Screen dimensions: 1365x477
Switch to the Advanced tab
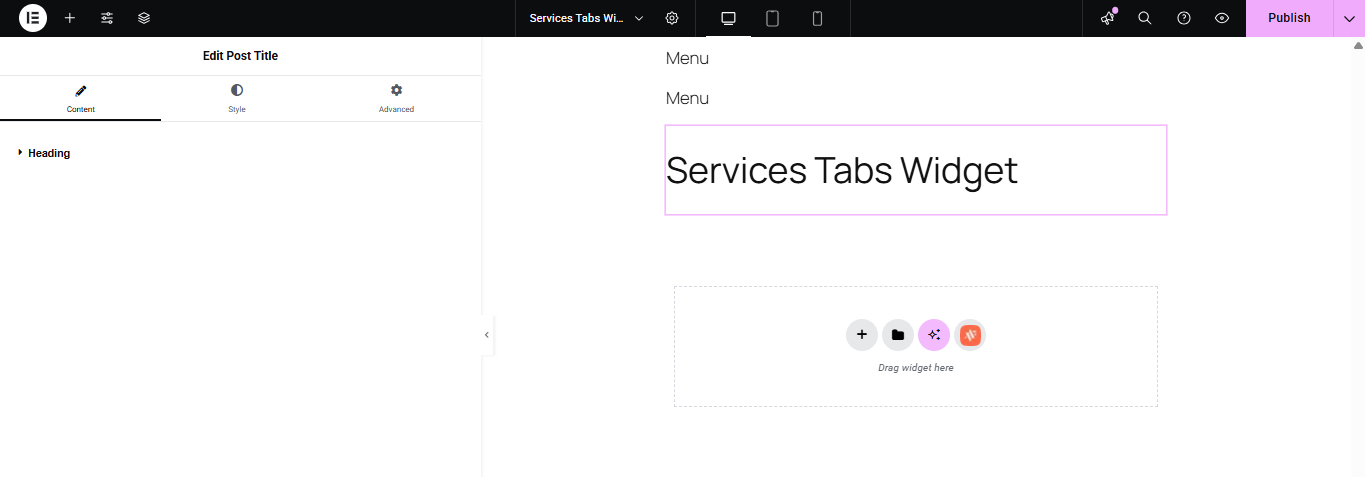point(396,98)
